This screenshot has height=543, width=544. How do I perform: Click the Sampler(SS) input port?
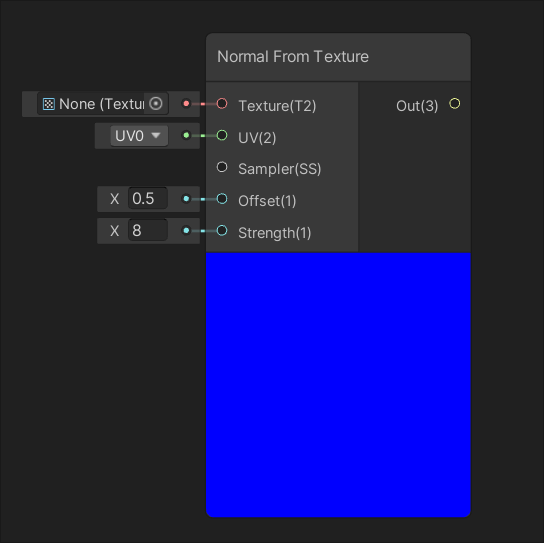(x=222, y=167)
